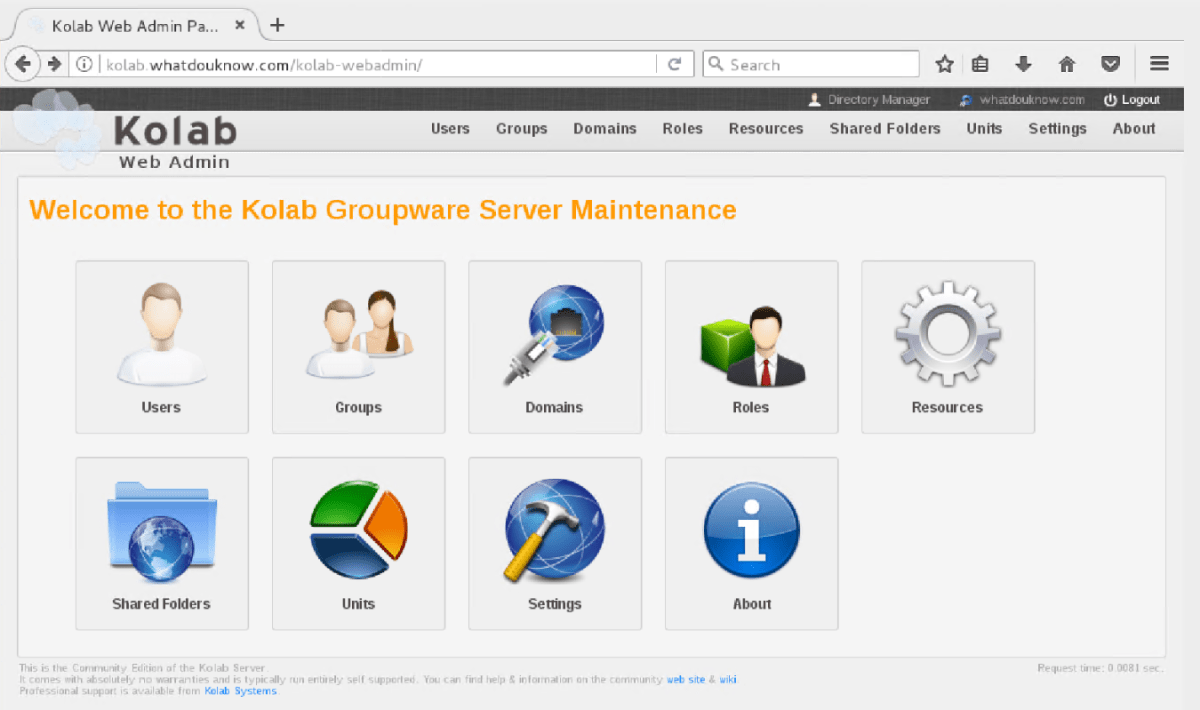This screenshot has height=710, width=1200.
Task: Open the downloads panel arrow
Action: tap(1023, 63)
